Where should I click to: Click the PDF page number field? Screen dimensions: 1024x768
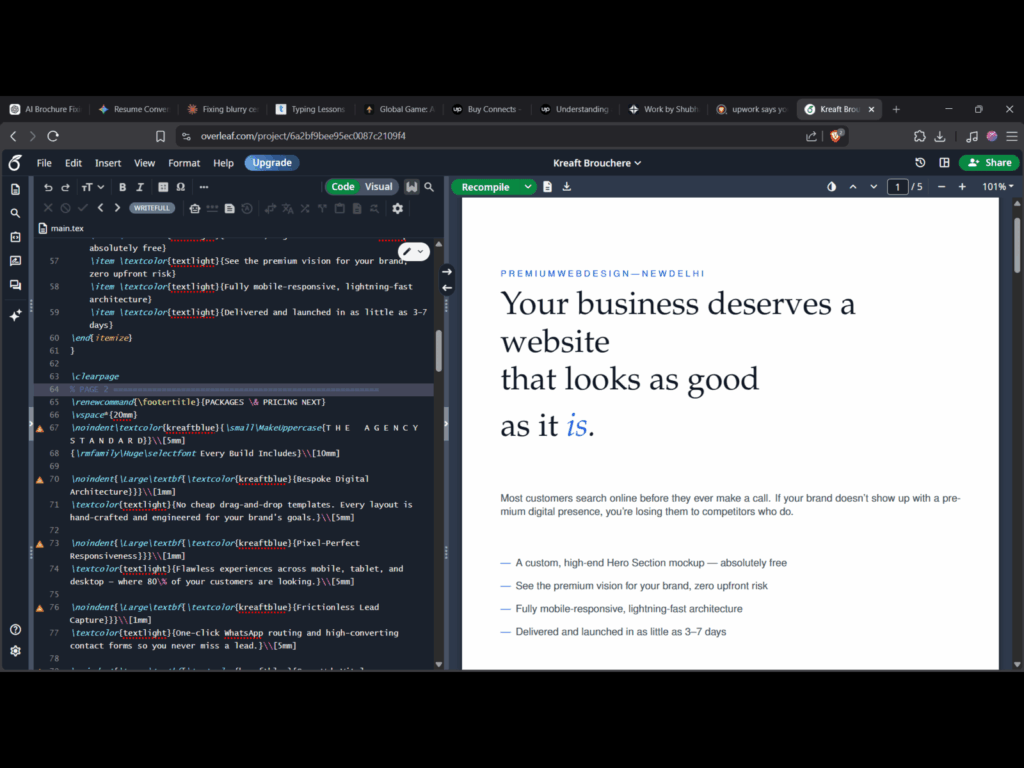click(x=897, y=187)
